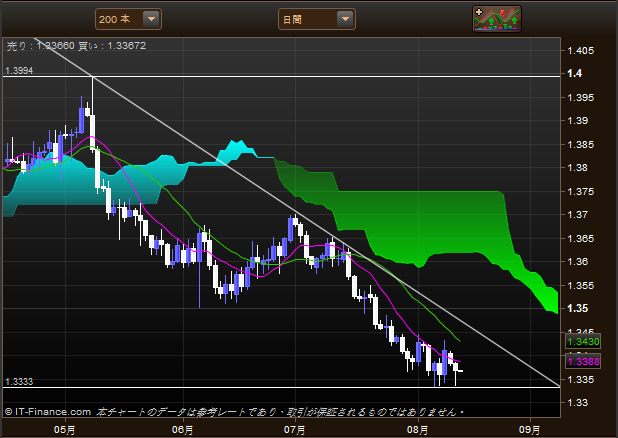Click the 09月 date axis label
This screenshot has width=618, height=438.
[x=529, y=429]
